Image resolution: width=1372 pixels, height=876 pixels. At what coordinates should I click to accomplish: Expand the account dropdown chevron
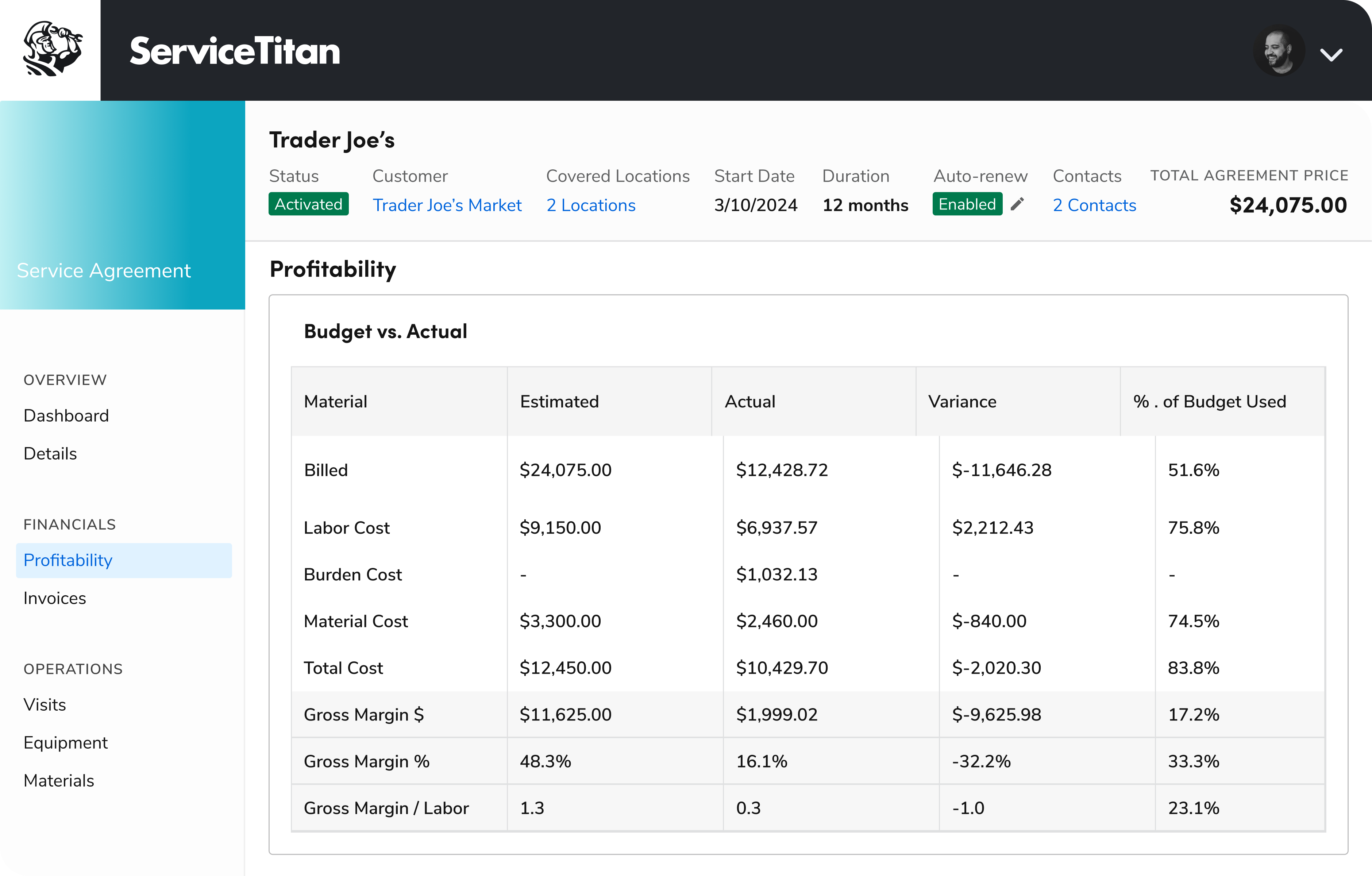pos(1331,55)
